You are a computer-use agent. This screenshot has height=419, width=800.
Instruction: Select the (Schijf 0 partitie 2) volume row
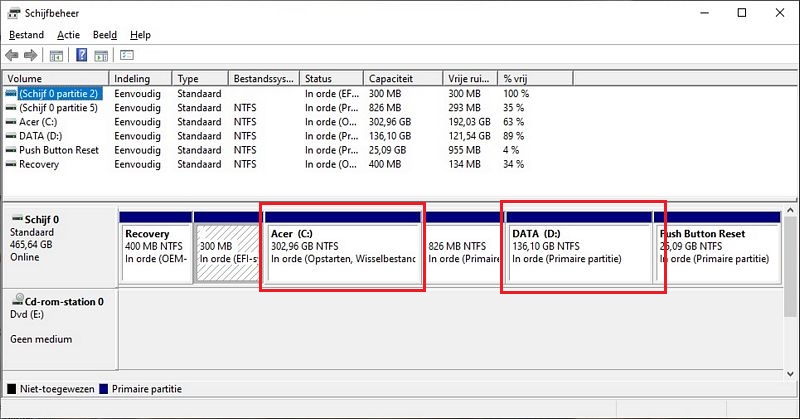58,94
